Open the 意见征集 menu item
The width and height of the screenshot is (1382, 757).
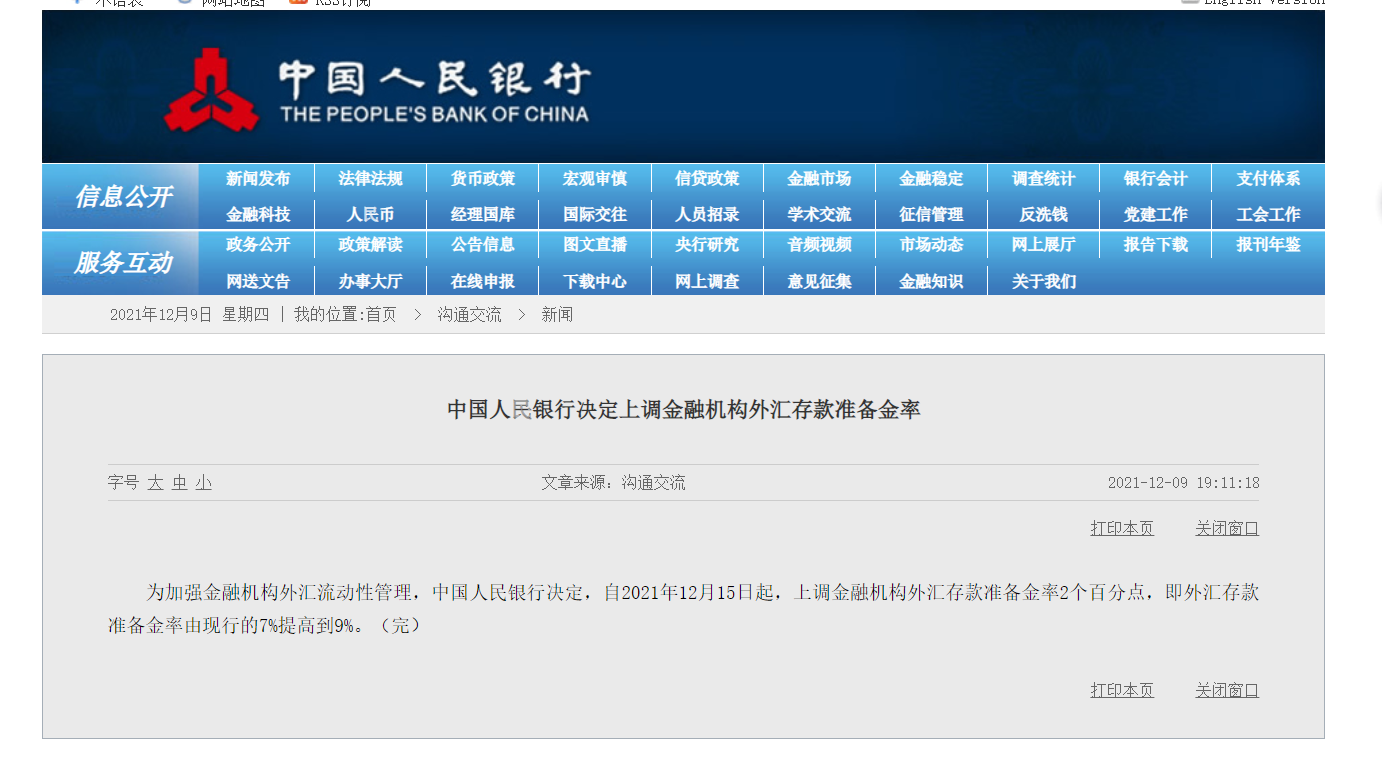pyautogui.click(x=819, y=281)
